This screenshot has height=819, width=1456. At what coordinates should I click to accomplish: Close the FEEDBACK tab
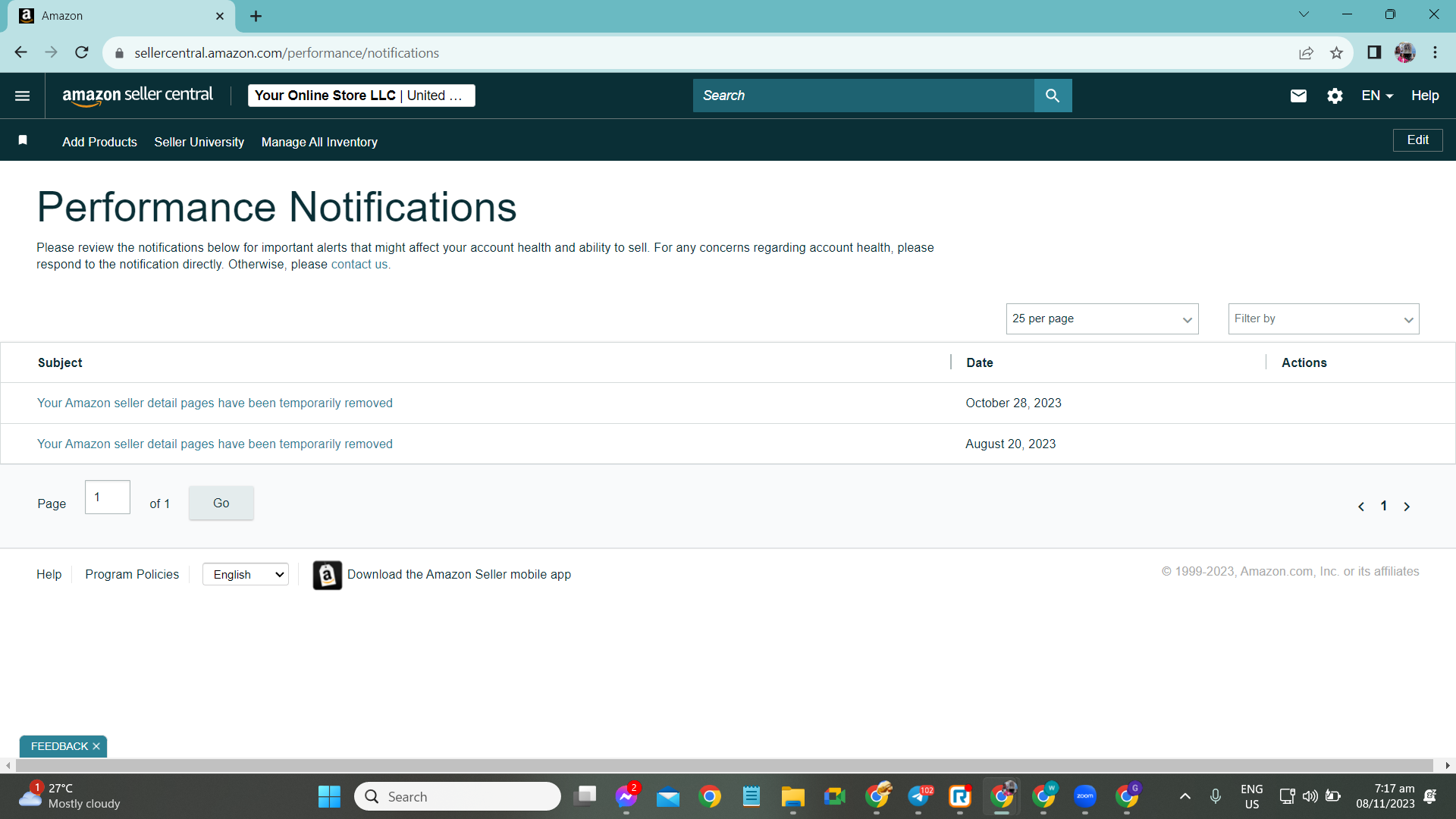click(96, 746)
